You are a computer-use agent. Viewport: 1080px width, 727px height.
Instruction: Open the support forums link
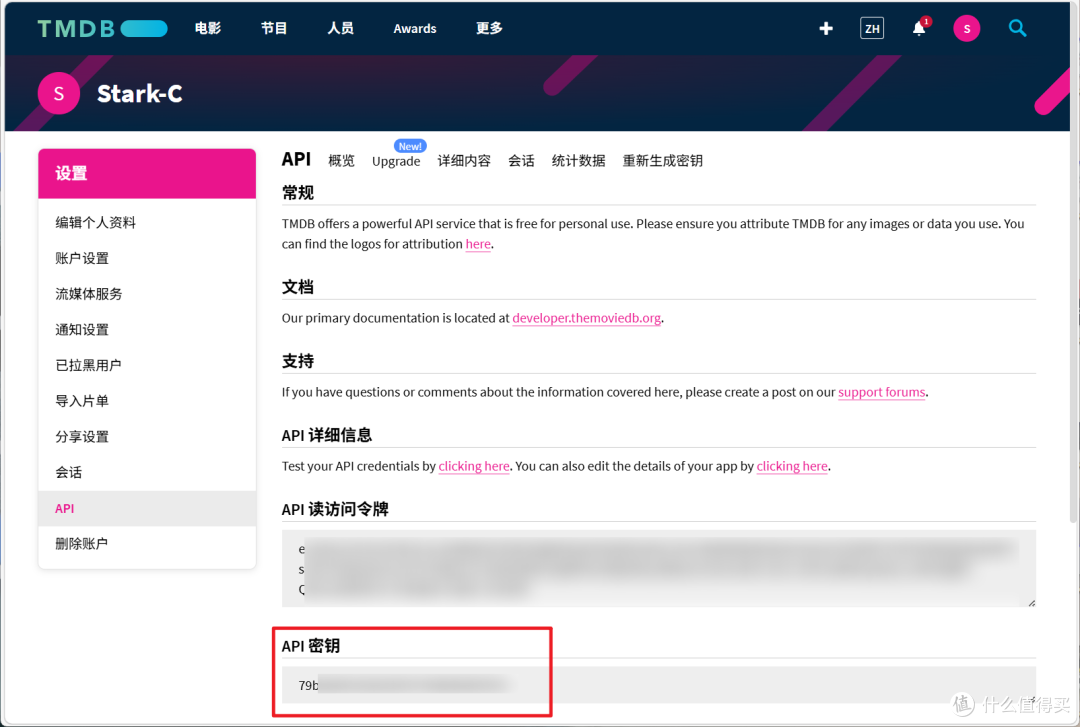pos(882,392)
